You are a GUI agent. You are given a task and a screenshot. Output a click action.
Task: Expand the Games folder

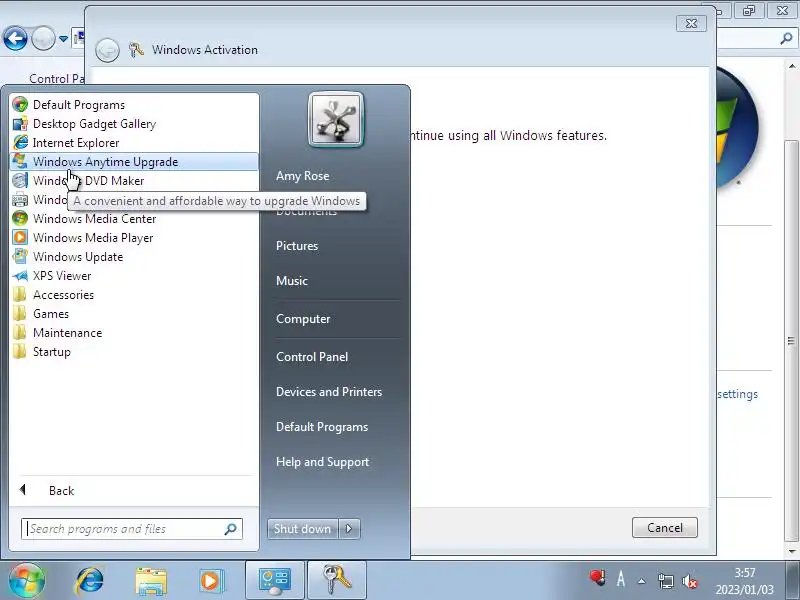[x=134, y=314]
